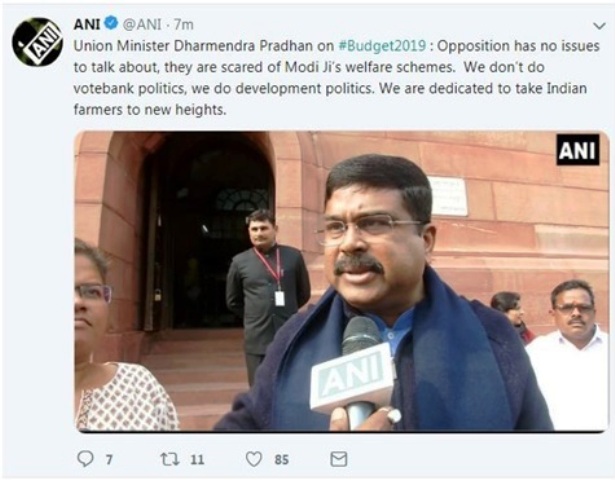Expand the tweet options chevron

(x=599, y=26)
